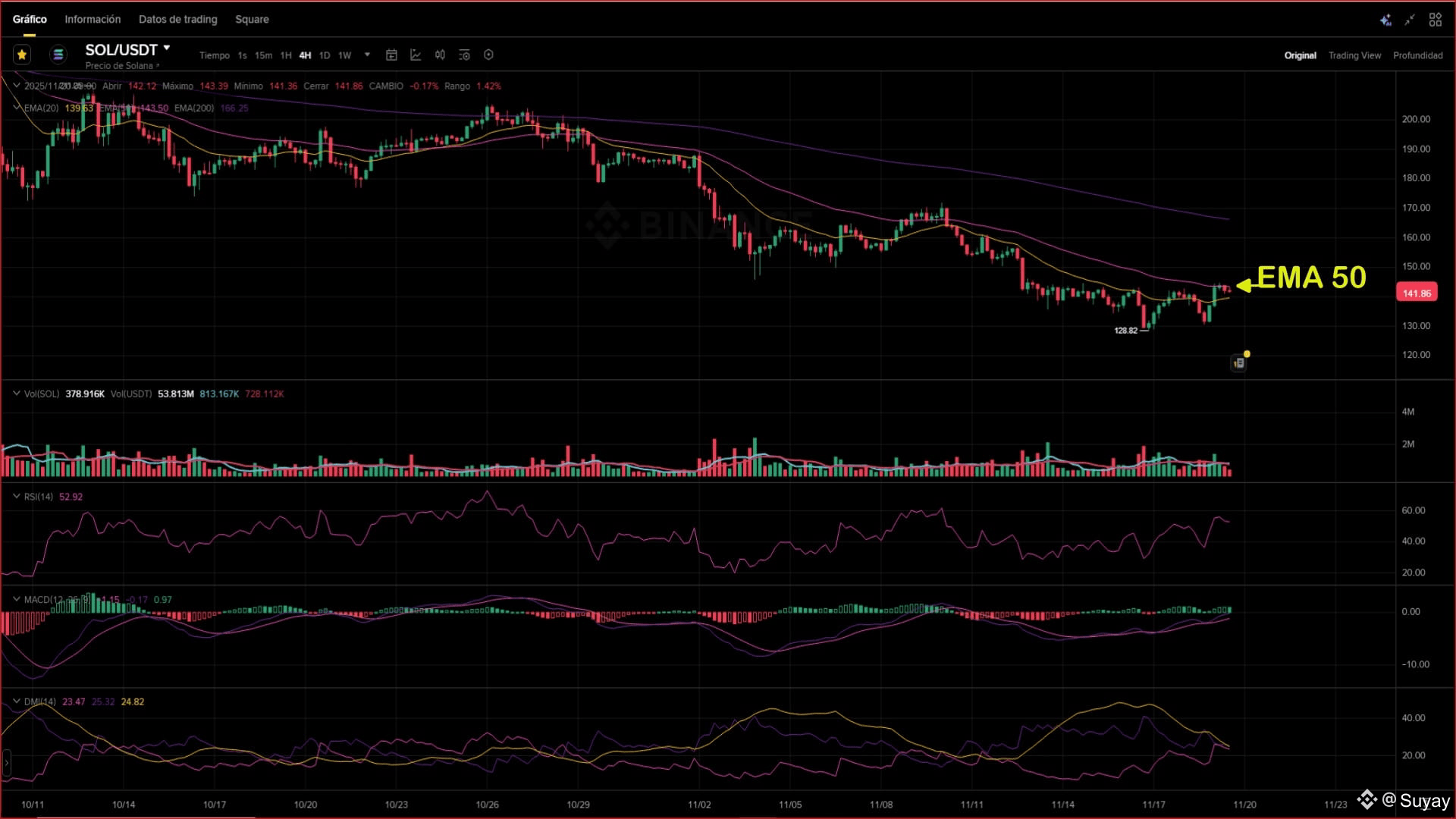Open the calendar date-jump icon

point(391,55)
